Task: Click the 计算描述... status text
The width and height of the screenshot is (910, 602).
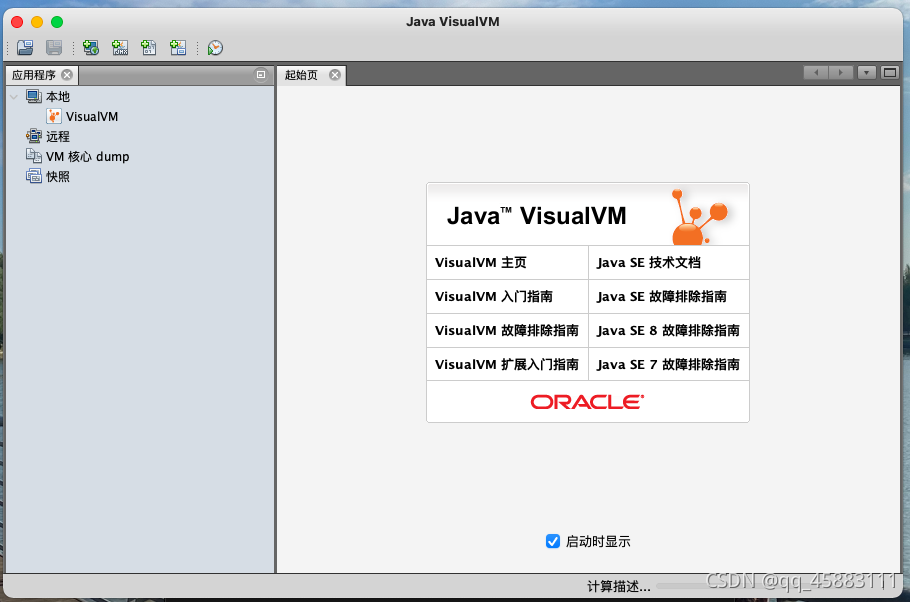Action: tap(619, 586)
